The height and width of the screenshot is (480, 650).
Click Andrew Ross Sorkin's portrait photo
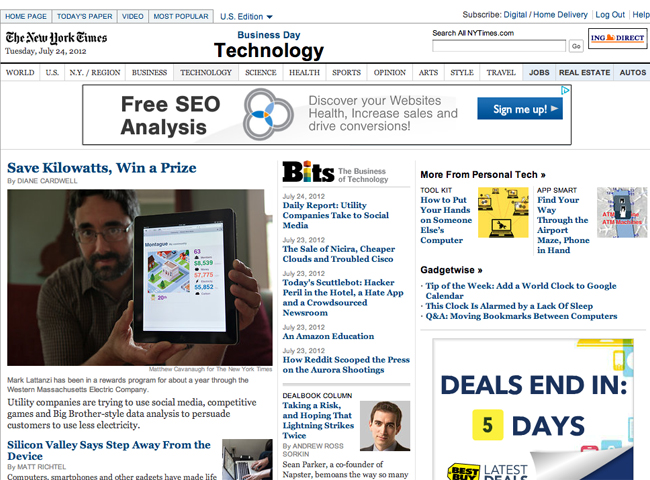pyautogui.click(x=385, y=426)
